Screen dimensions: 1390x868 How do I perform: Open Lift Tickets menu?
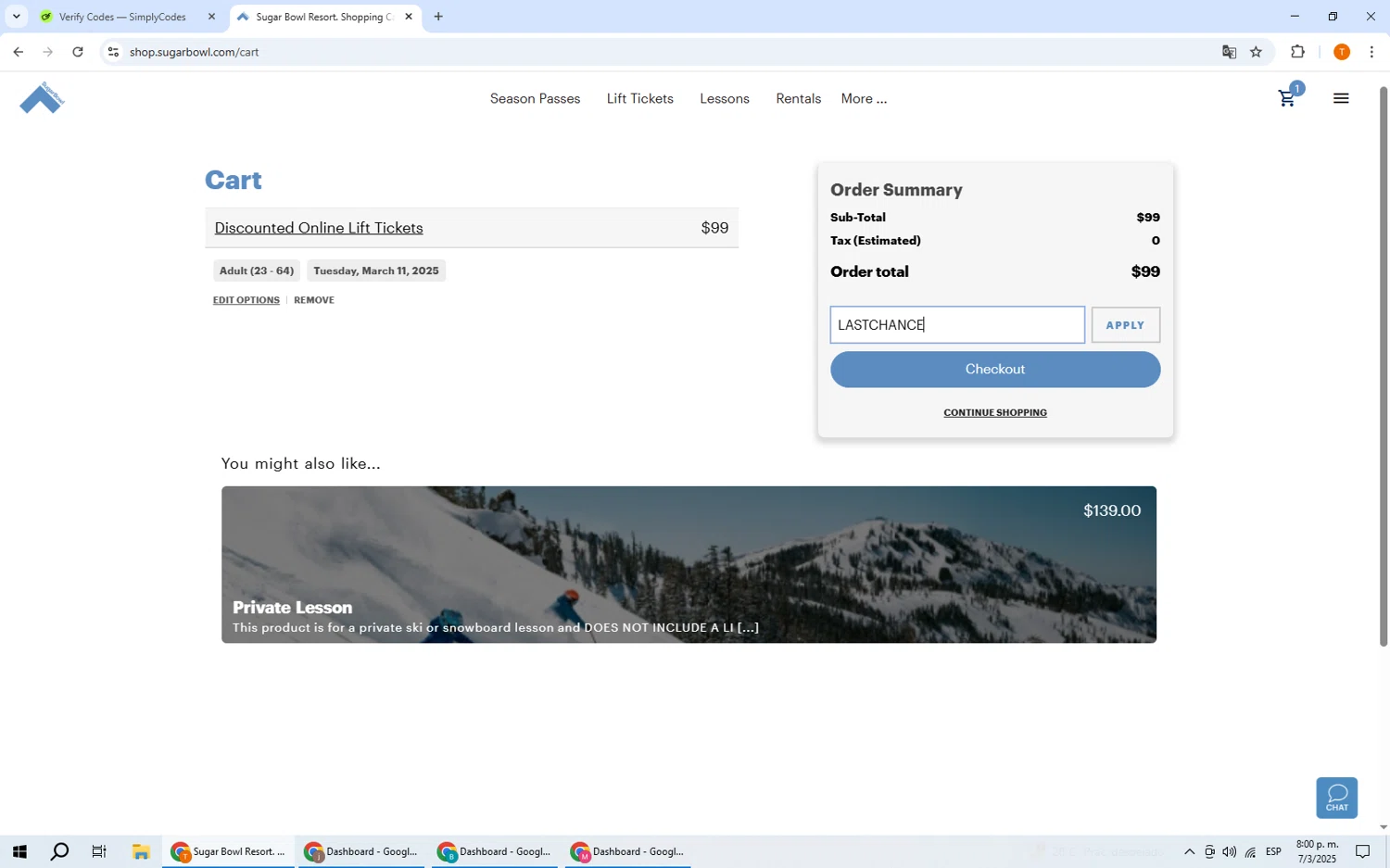pos(640,98)
